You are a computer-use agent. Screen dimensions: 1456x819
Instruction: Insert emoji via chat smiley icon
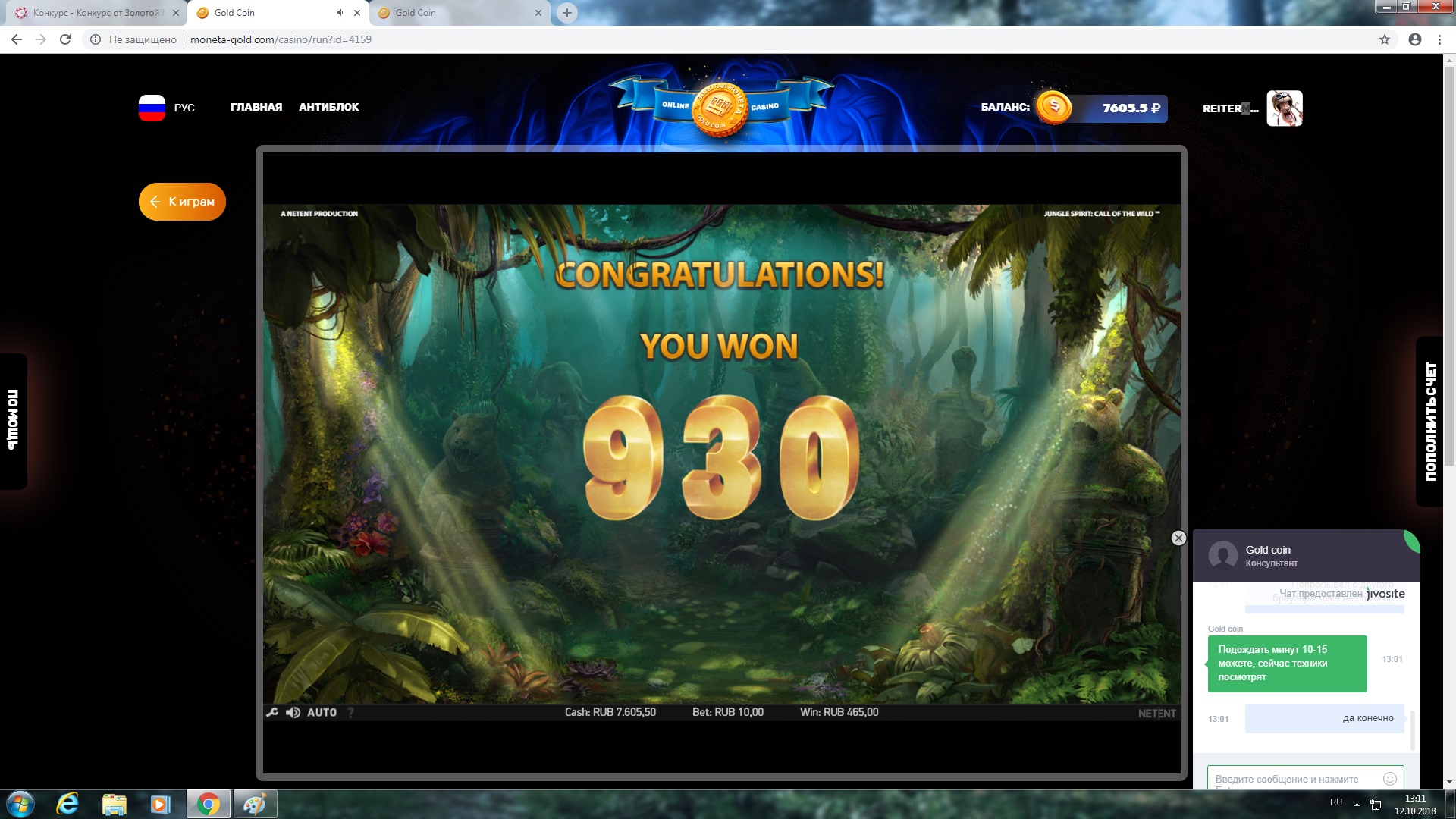(1389, 778)
